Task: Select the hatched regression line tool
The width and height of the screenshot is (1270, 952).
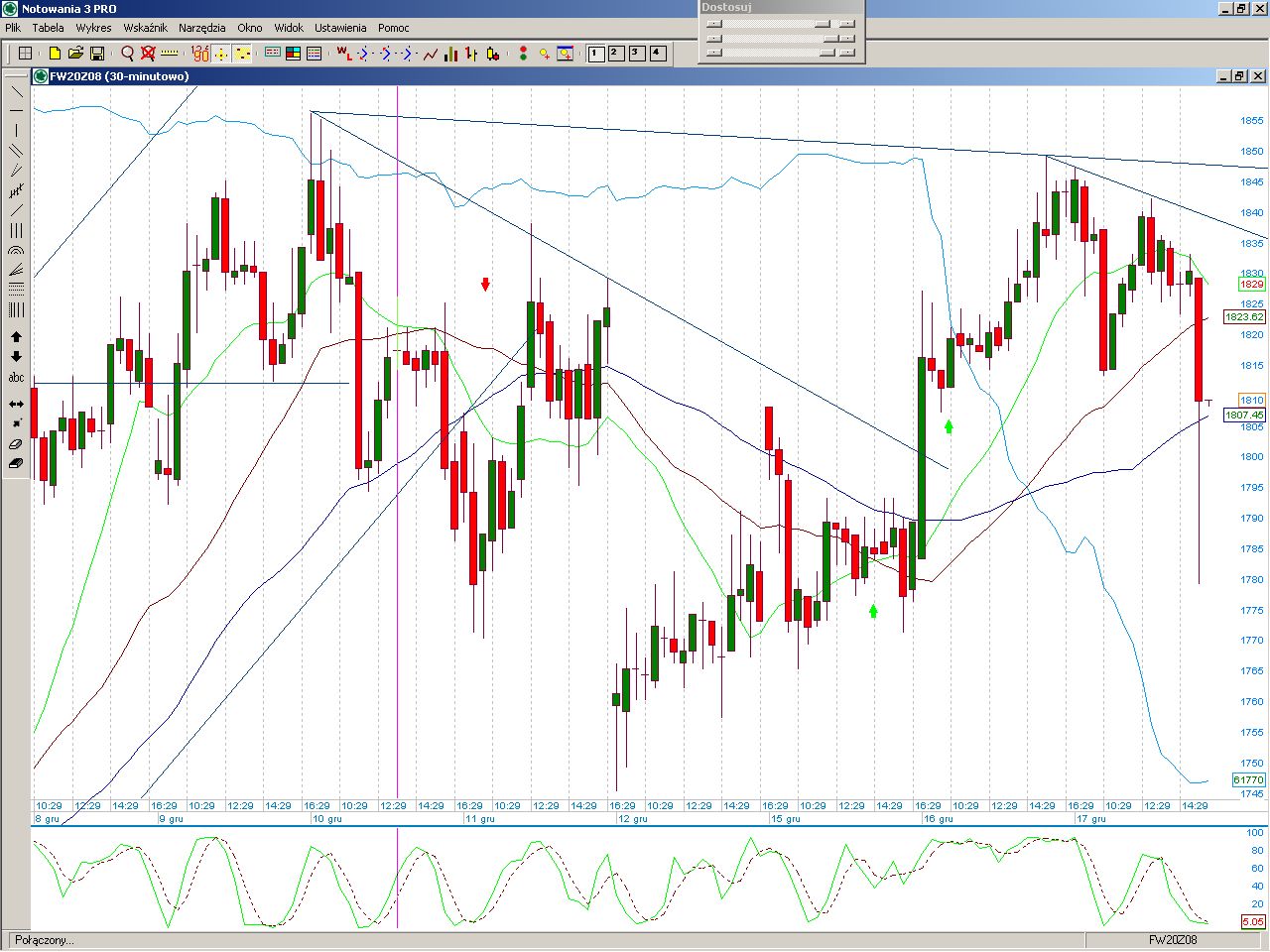Action: 17,190
